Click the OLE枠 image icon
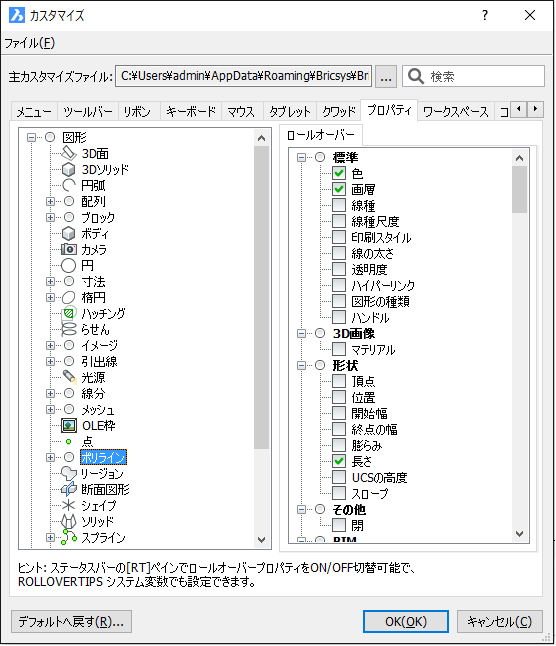556x646 pixels. [69, 425]
